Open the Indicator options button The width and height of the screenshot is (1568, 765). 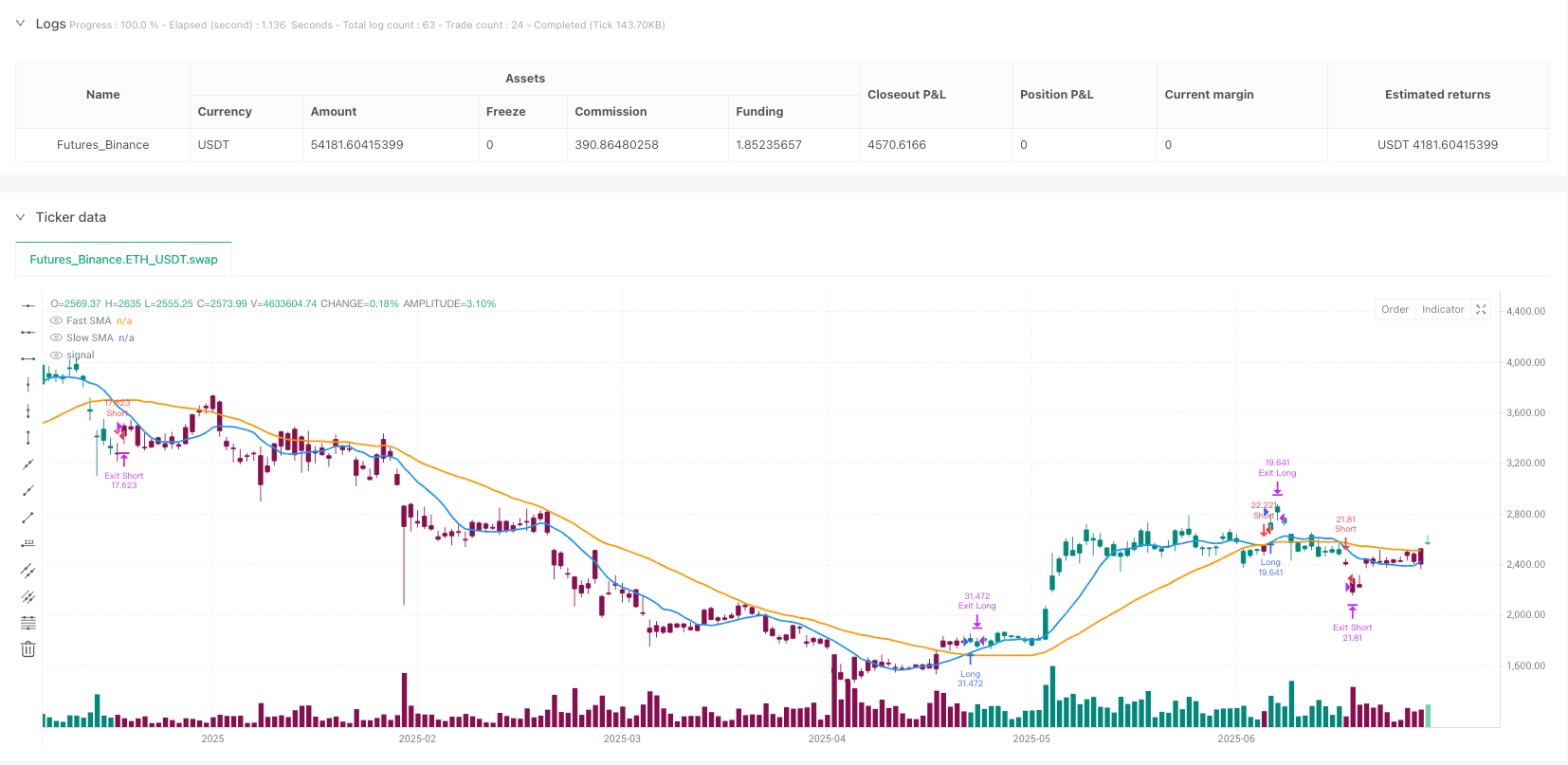pos(1442,310)
